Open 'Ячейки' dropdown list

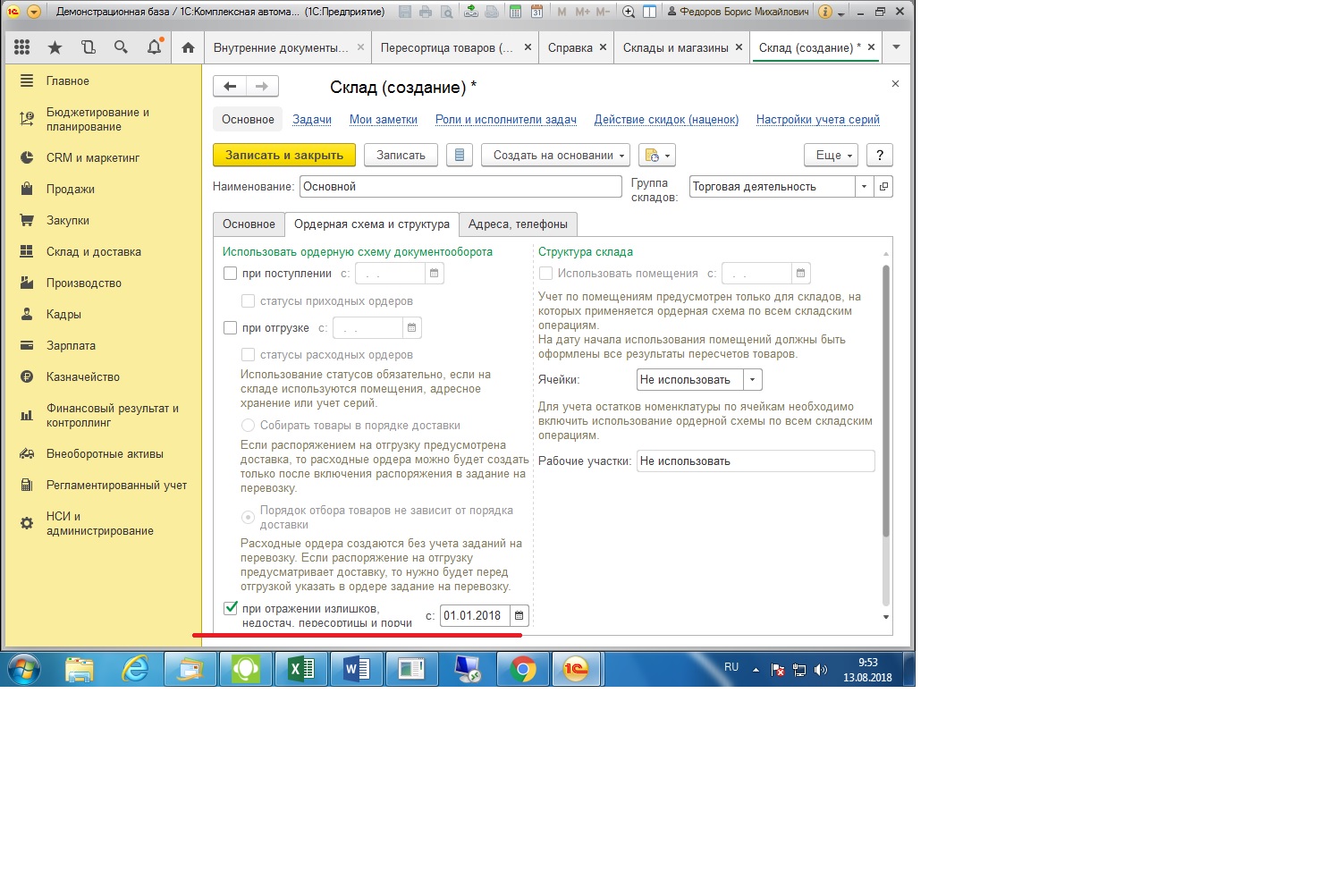coord(753,380)
